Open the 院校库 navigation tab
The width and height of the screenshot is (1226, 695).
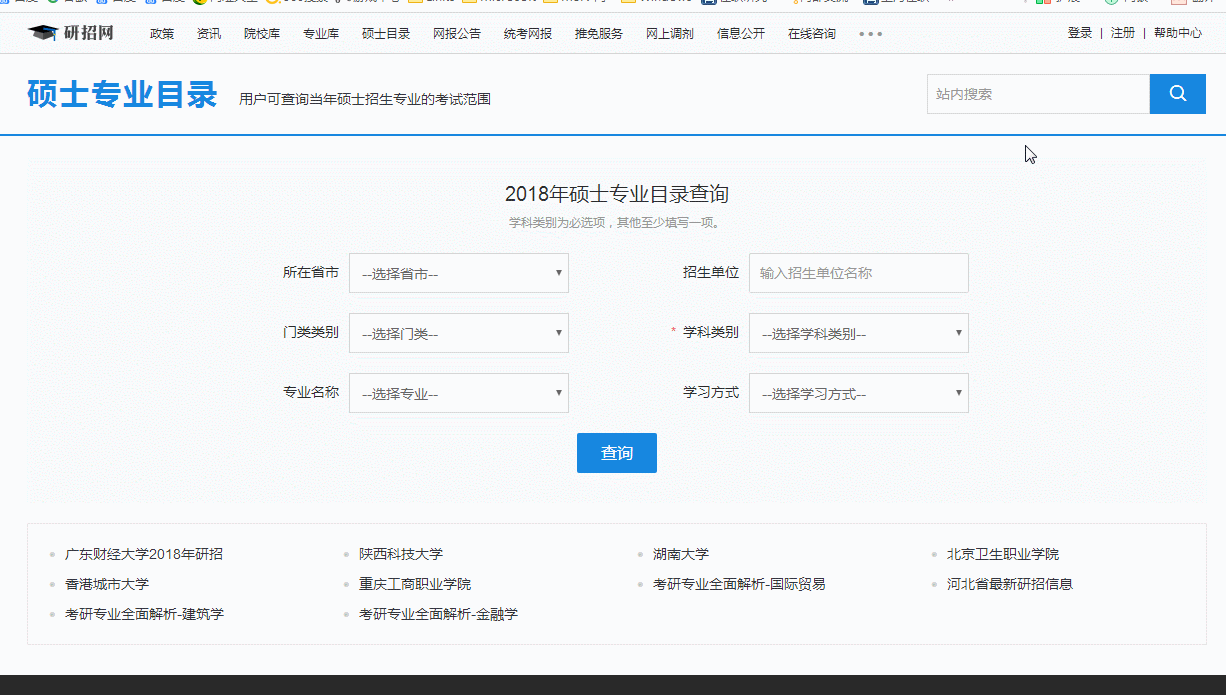tap(261, 33)
